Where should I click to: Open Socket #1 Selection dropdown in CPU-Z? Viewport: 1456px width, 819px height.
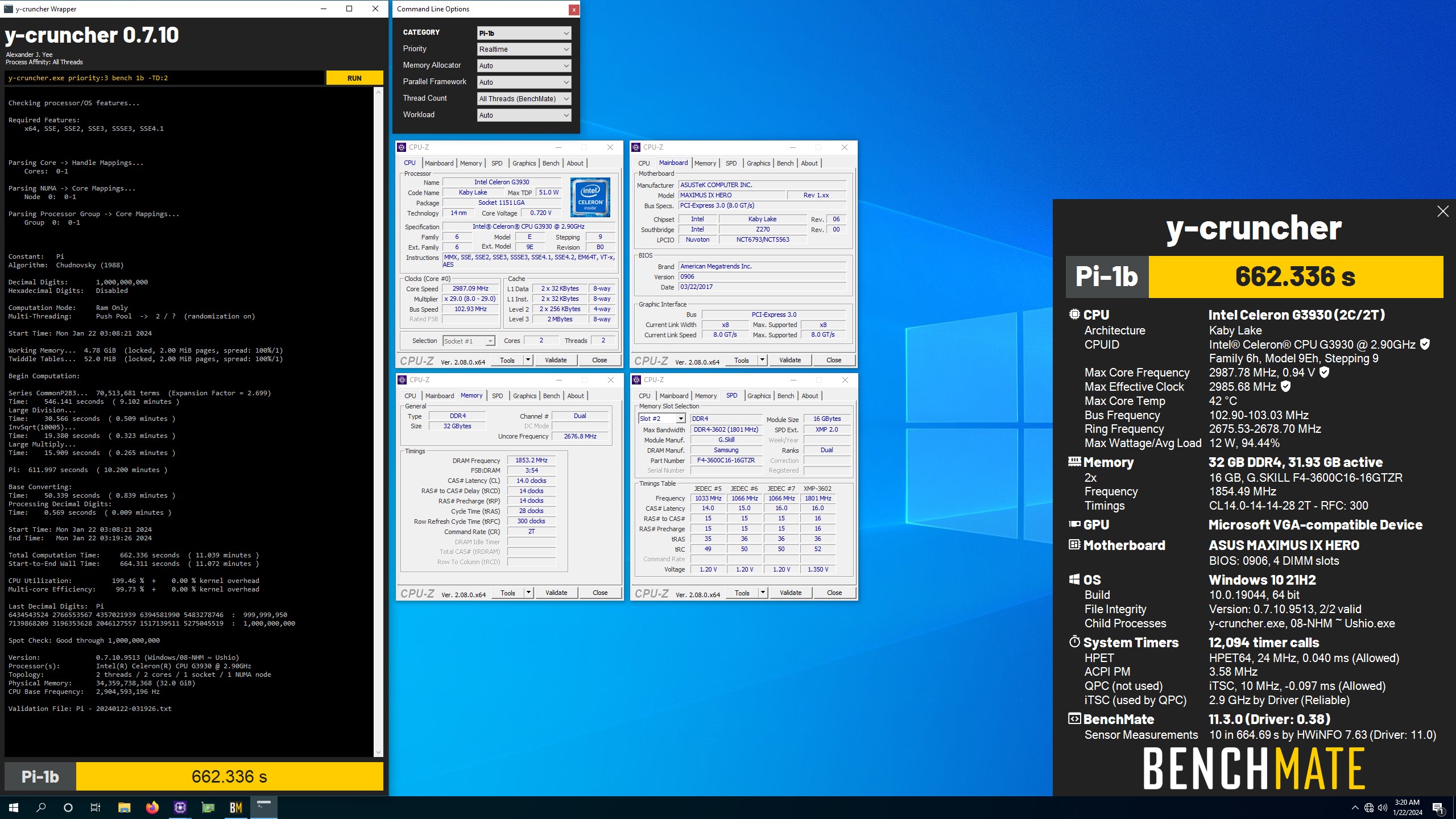point(469,341)
